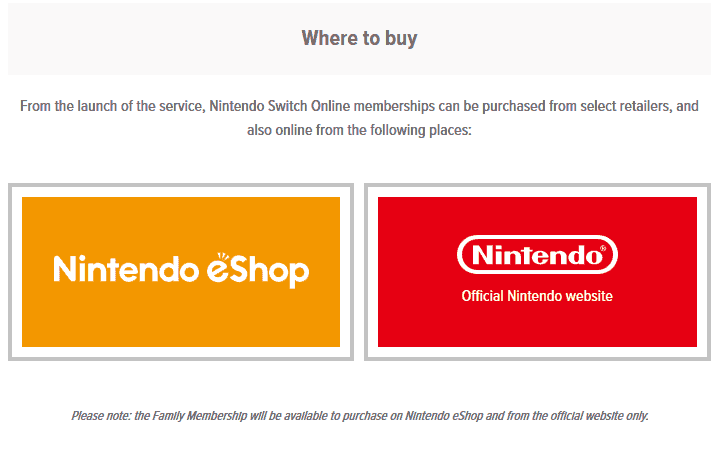Select the 'Official Nintendo website' caption
Viewport: 723px width, 464px height.
click(x=537, y=296)
